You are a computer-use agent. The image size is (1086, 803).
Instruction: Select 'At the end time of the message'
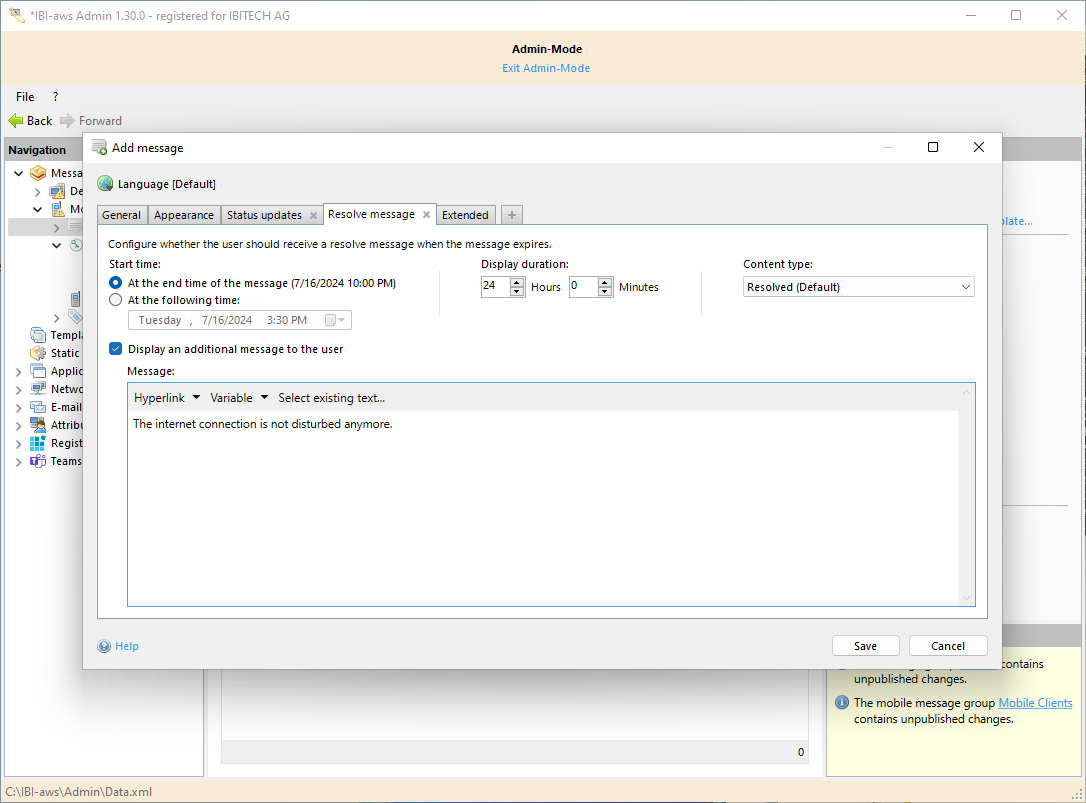(x=116, y=283)
